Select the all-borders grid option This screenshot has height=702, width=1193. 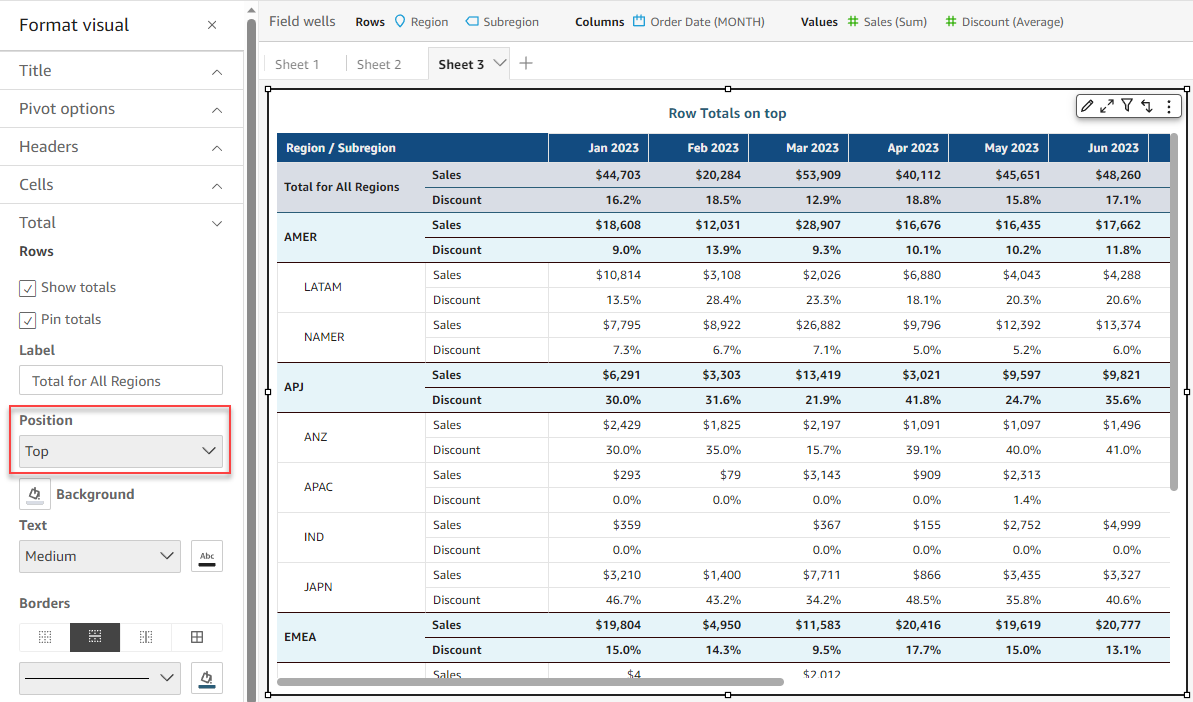pyautogui.click(x=197, y=637)
